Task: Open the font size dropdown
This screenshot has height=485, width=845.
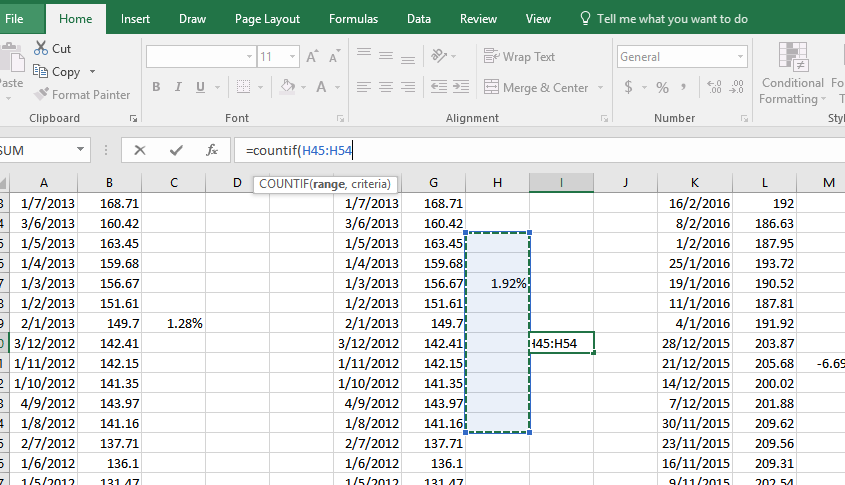Action: (291, 57)
